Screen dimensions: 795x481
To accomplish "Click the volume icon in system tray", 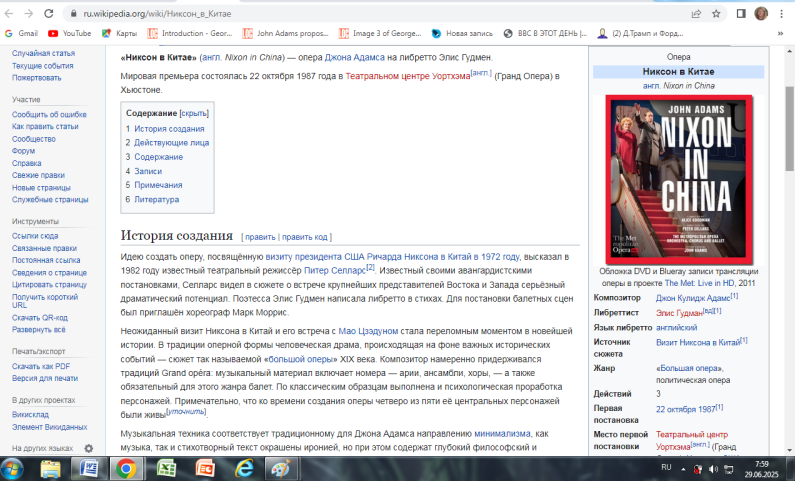I will coord(713,469).
